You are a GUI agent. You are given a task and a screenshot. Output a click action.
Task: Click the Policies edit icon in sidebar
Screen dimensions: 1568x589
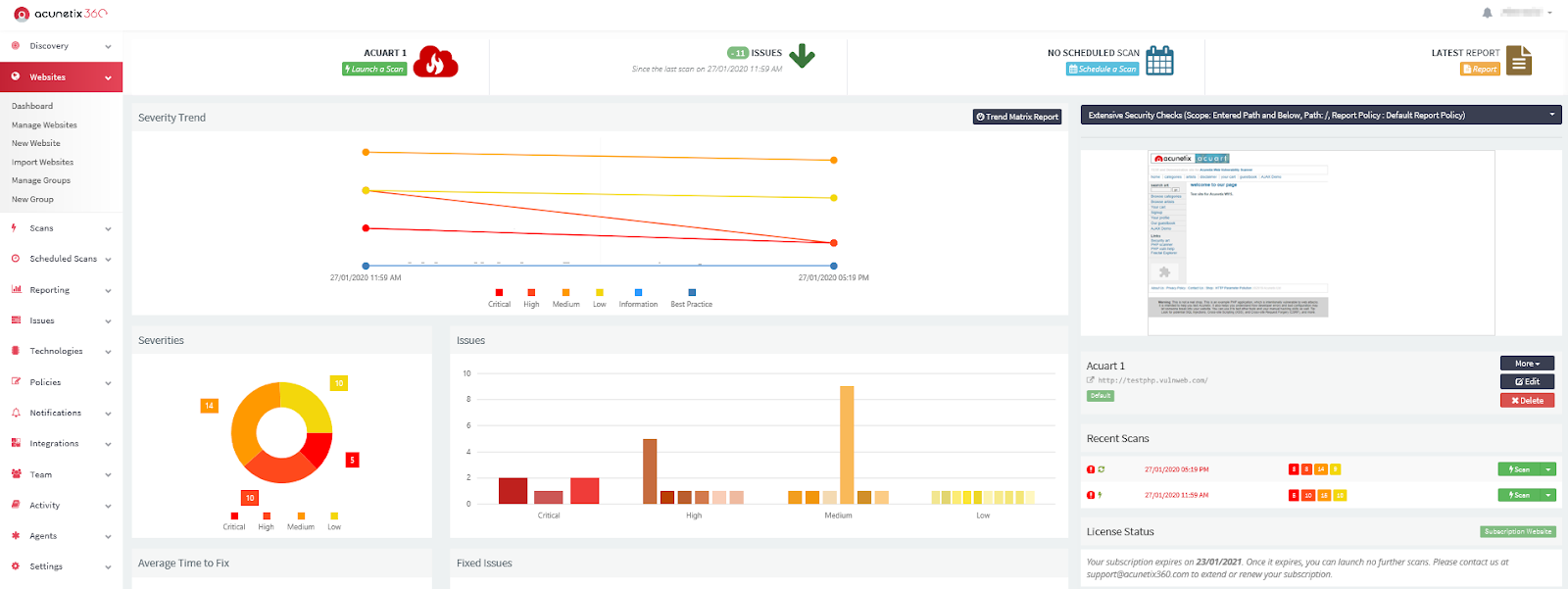[16, 382]
